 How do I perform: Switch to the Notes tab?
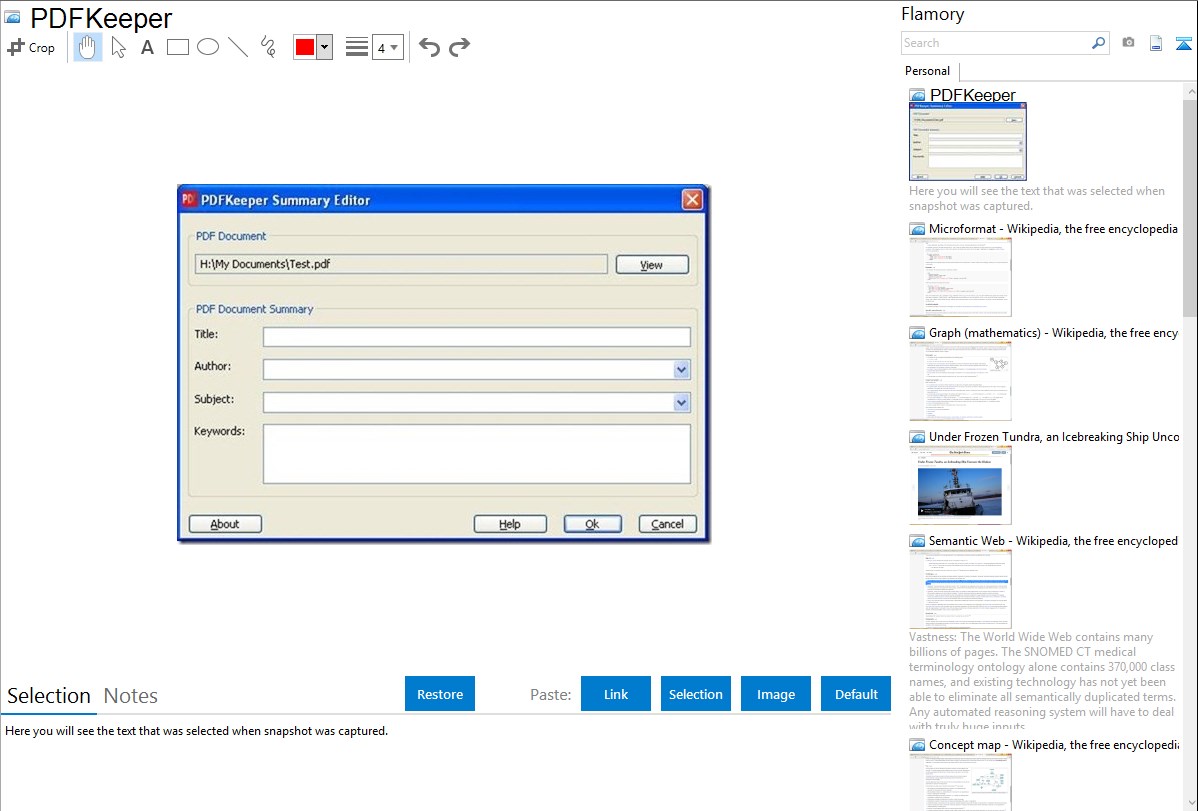(131, 696)
